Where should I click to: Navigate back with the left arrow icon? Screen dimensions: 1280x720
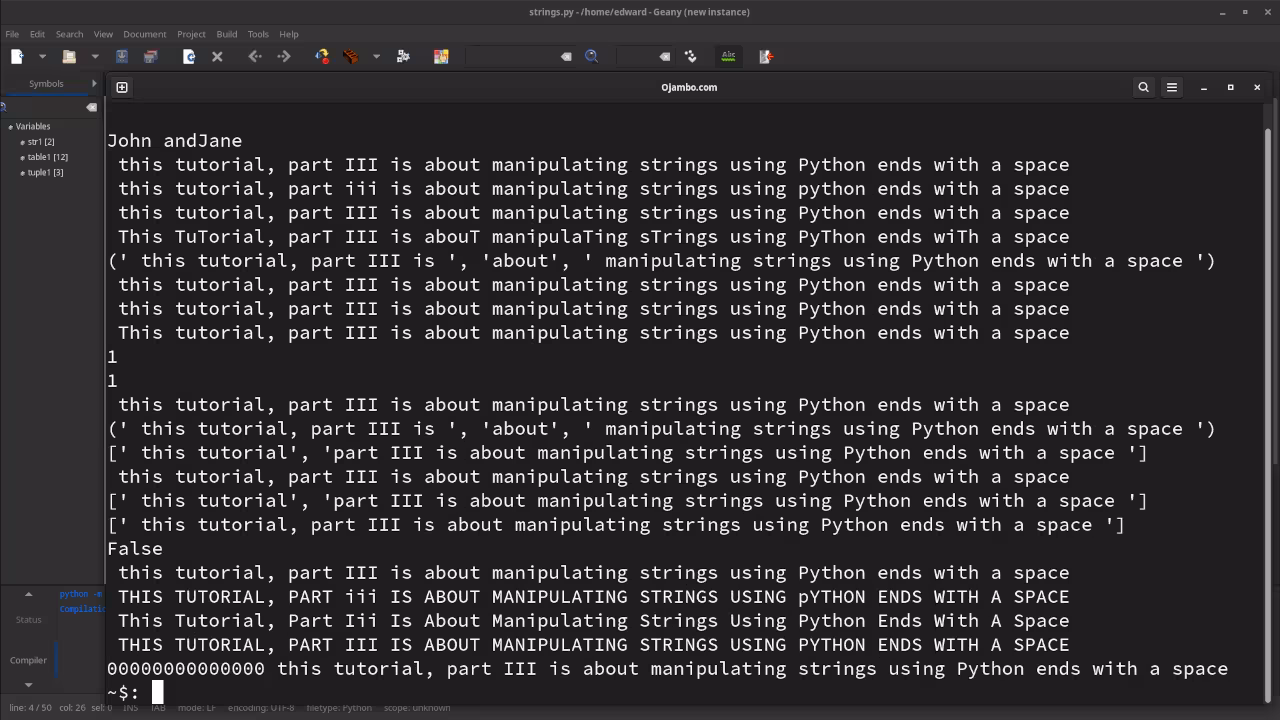255,57
